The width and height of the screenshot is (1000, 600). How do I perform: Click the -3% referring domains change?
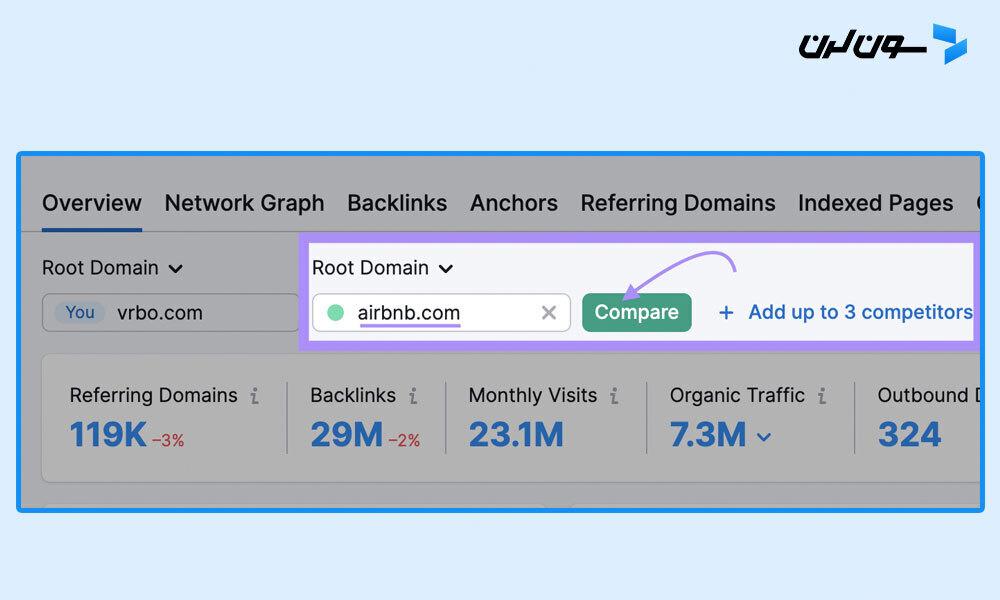(168, 440)
